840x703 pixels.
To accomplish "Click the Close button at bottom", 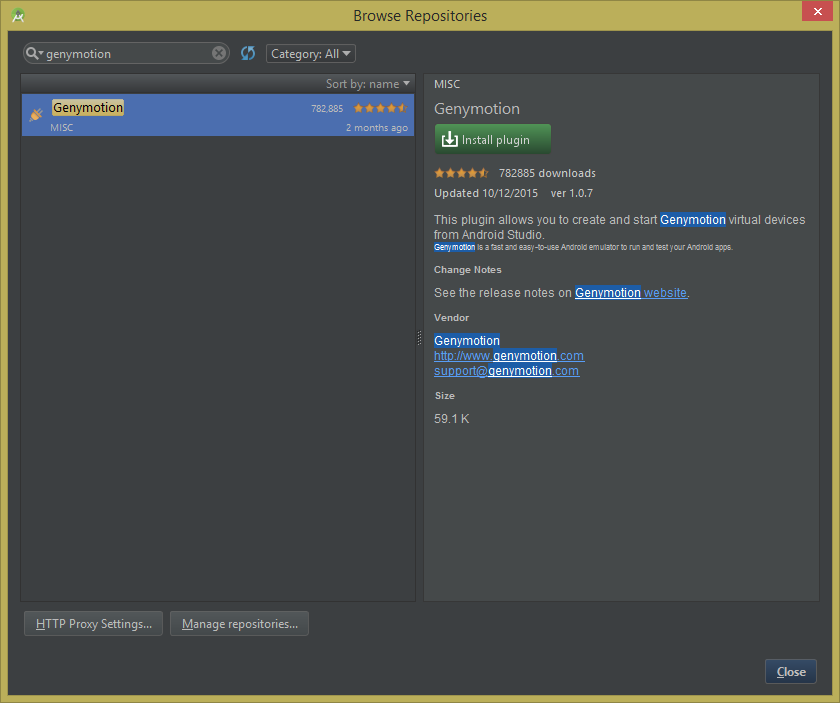I will coord(791,671).
